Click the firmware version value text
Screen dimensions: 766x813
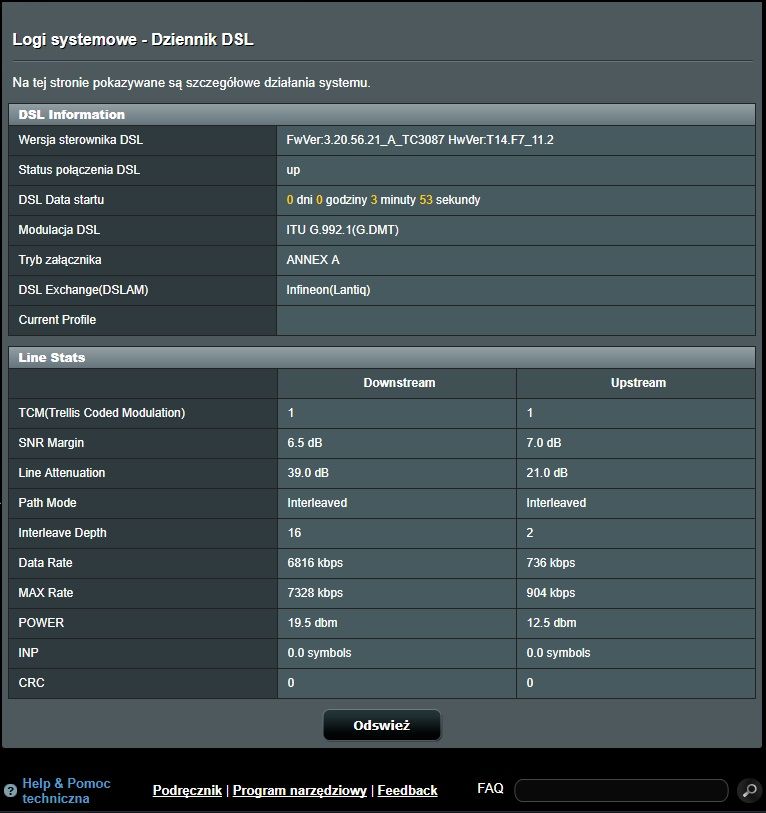420,140
